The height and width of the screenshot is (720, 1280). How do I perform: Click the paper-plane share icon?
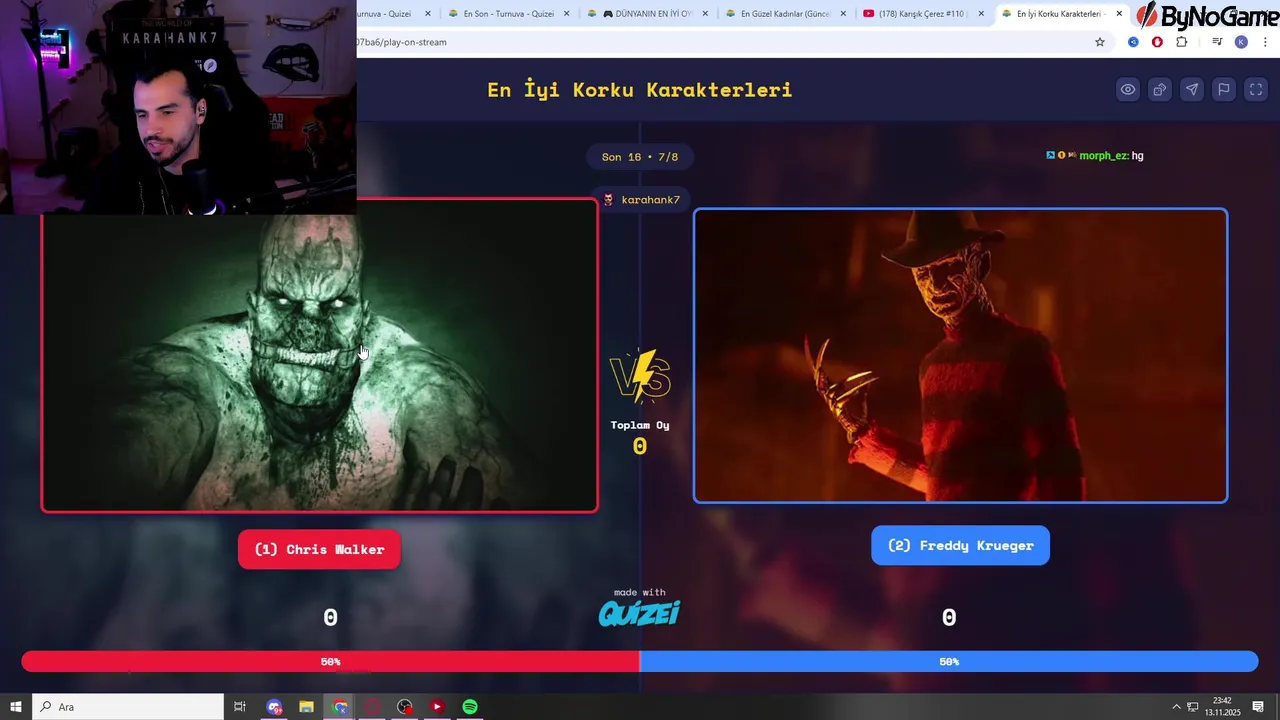[1192, 89]
